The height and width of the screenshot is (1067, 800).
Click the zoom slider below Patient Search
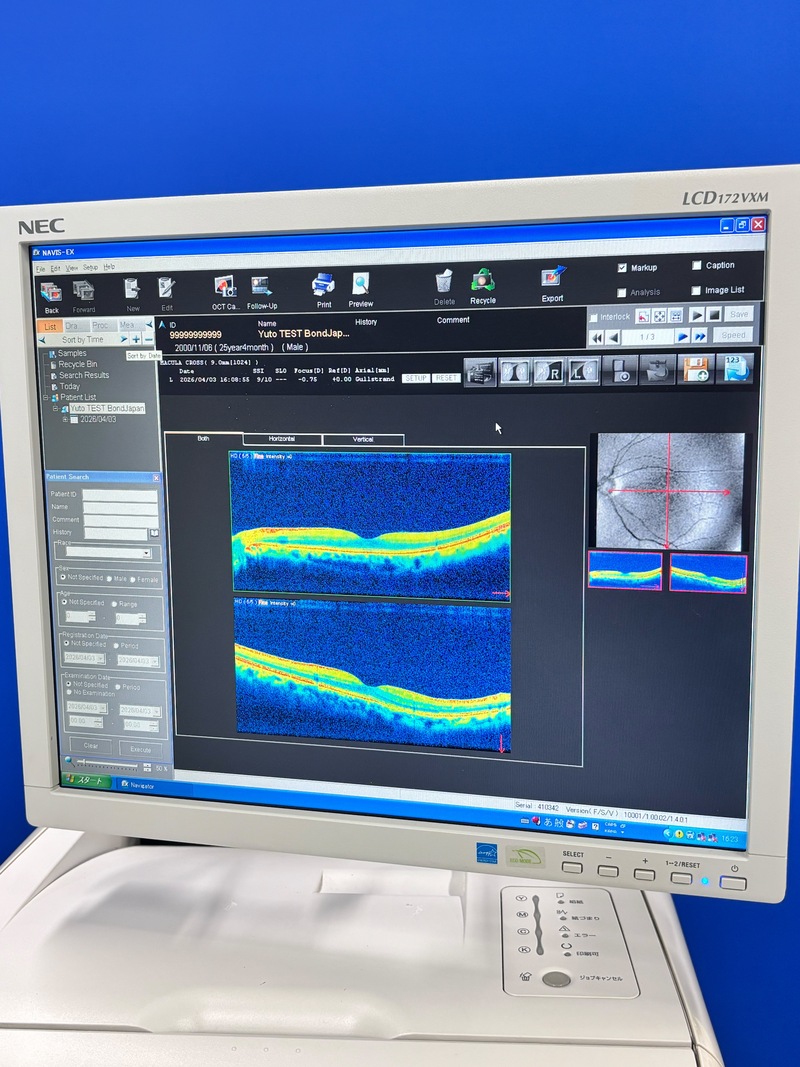click(x=105, y=765)
